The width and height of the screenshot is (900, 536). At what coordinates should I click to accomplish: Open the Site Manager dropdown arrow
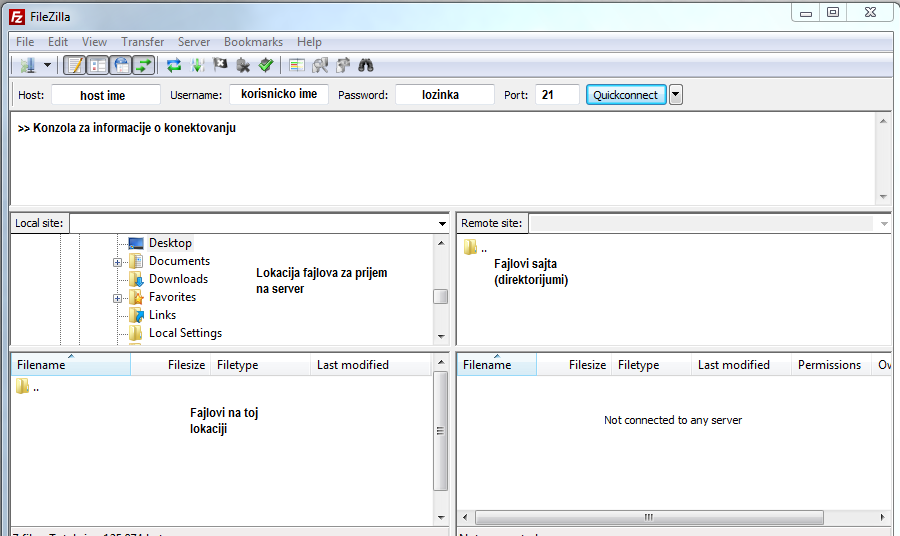(x=48, y=65)
